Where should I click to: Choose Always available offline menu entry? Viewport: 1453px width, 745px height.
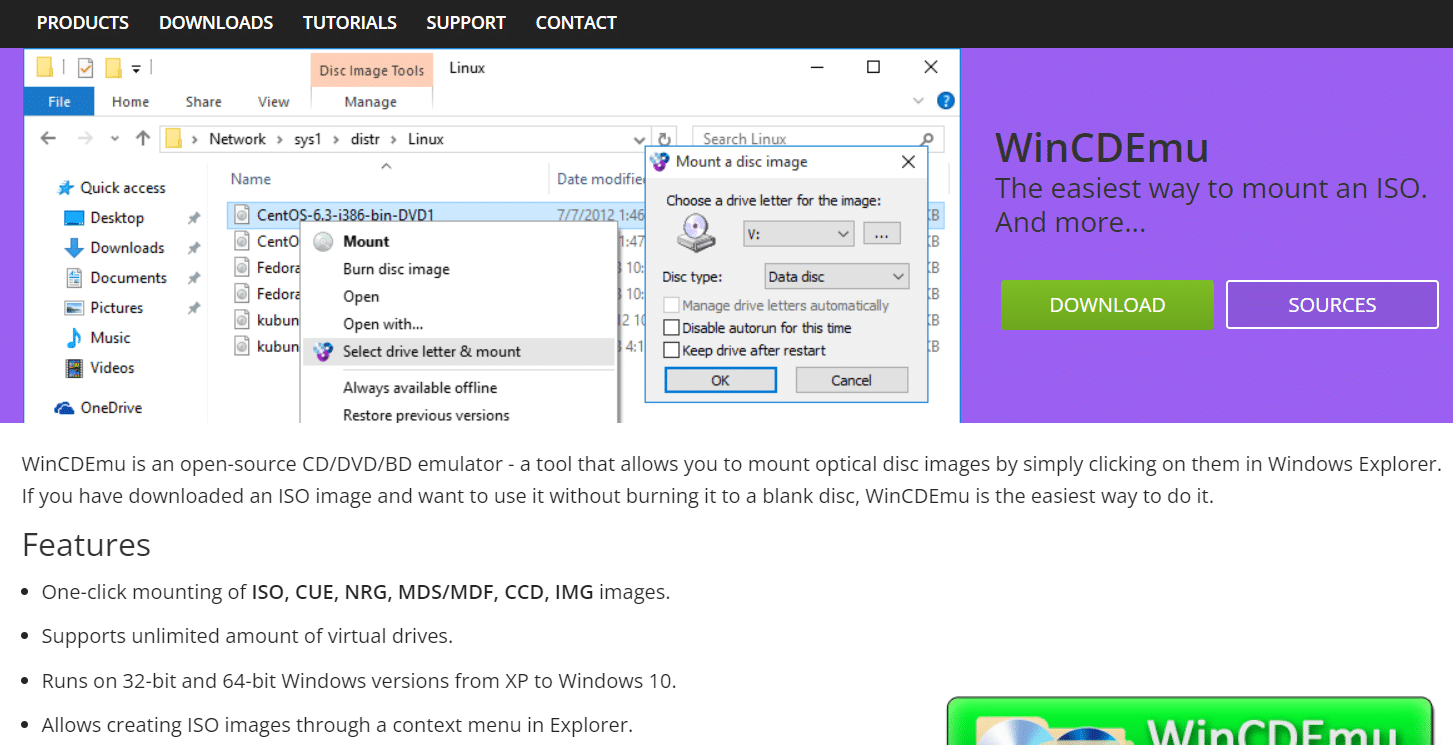pos(420,388)
